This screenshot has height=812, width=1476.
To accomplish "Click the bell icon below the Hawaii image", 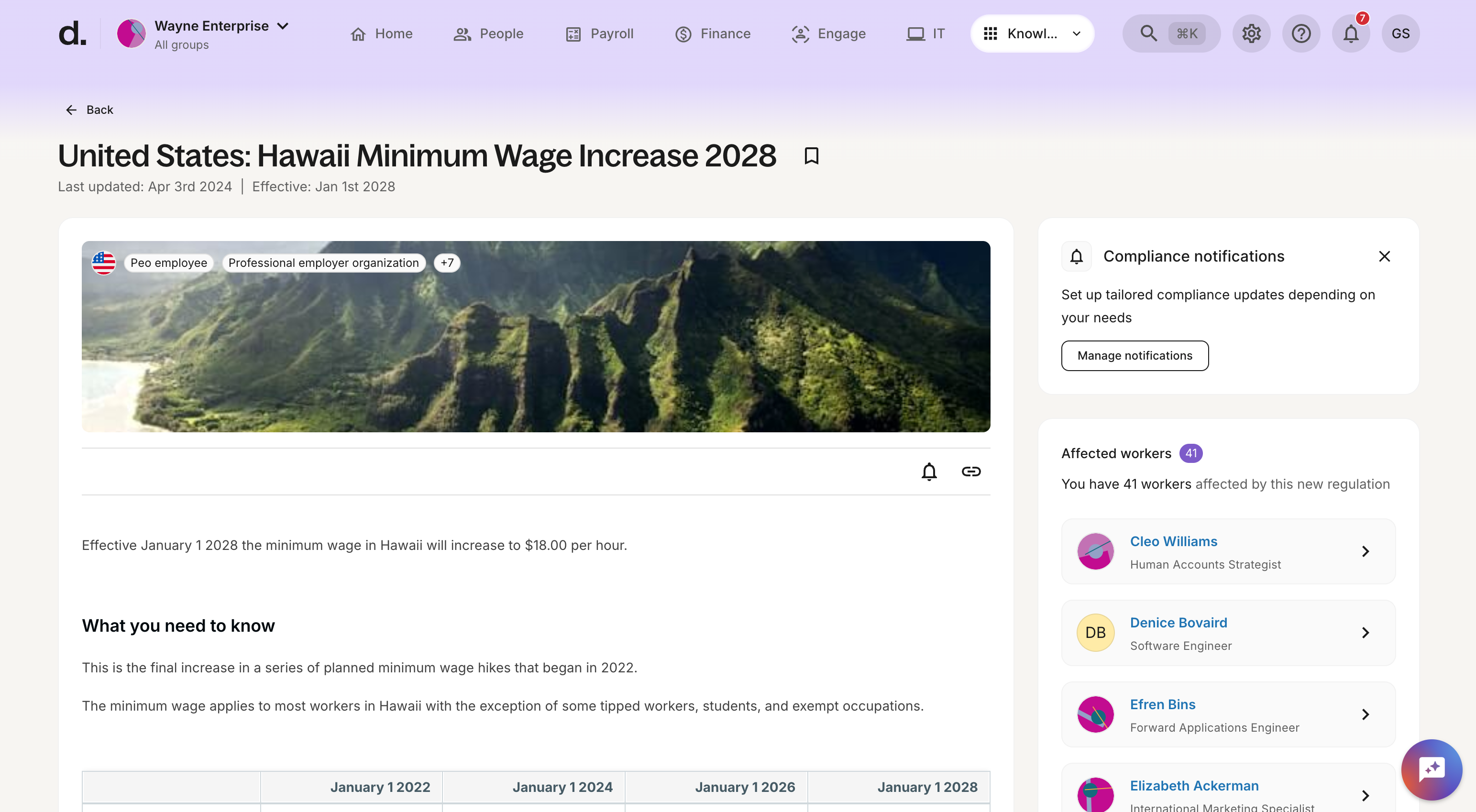I will (929, 471).
